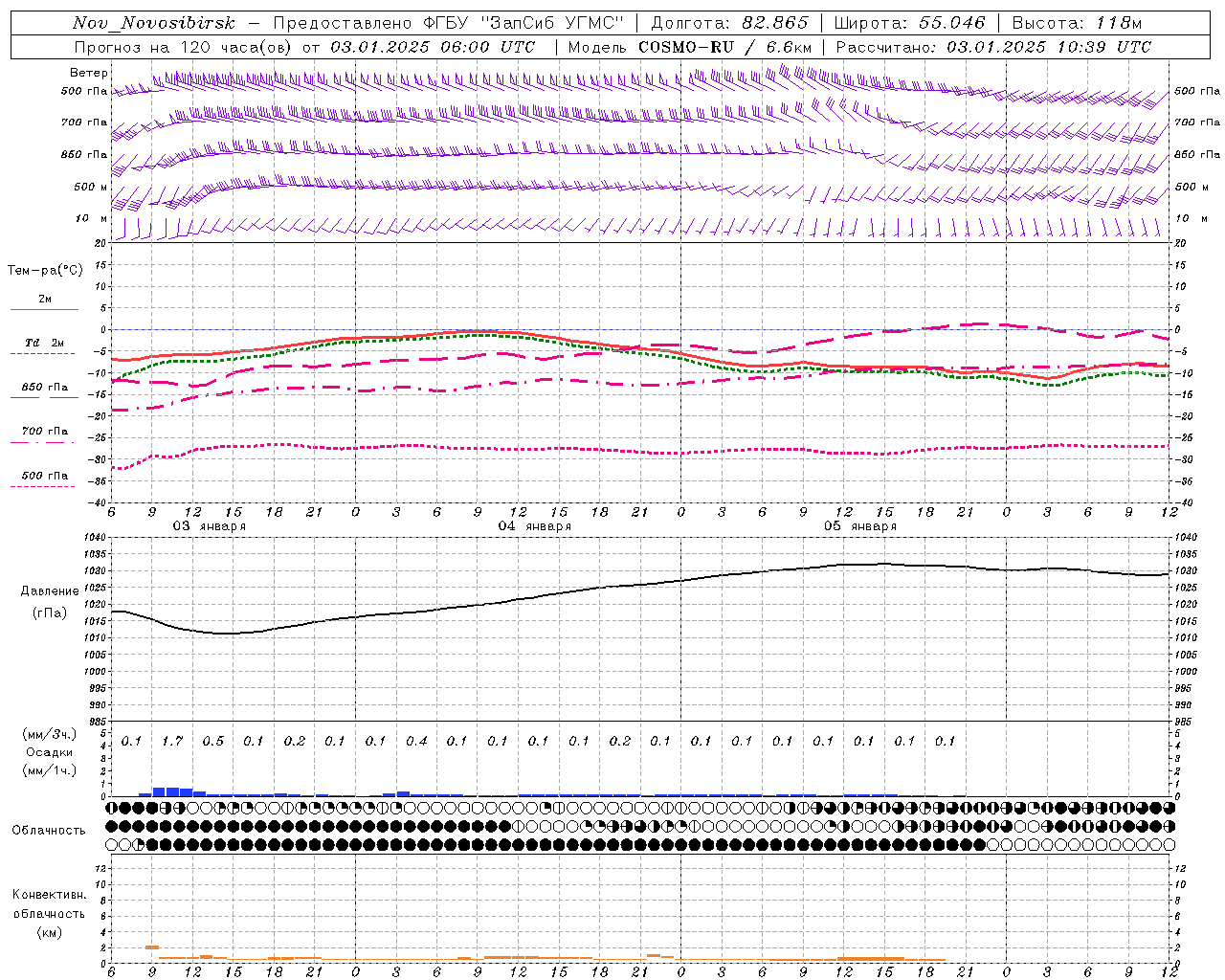Click the forecast start 03.01.2025 06:00 UTC
The height and width of the screenshot is (980, 1225).
433,47
